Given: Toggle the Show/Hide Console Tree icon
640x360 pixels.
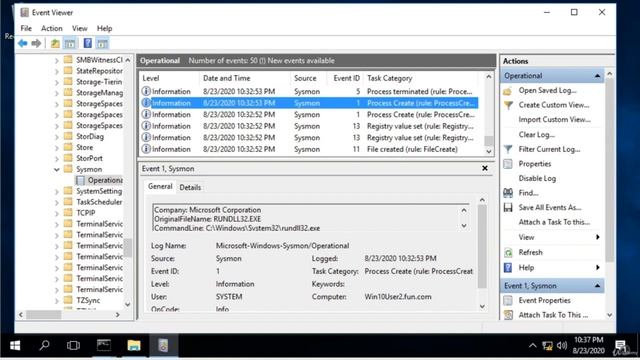Looking at the screenshot, I should coord(70,43).
